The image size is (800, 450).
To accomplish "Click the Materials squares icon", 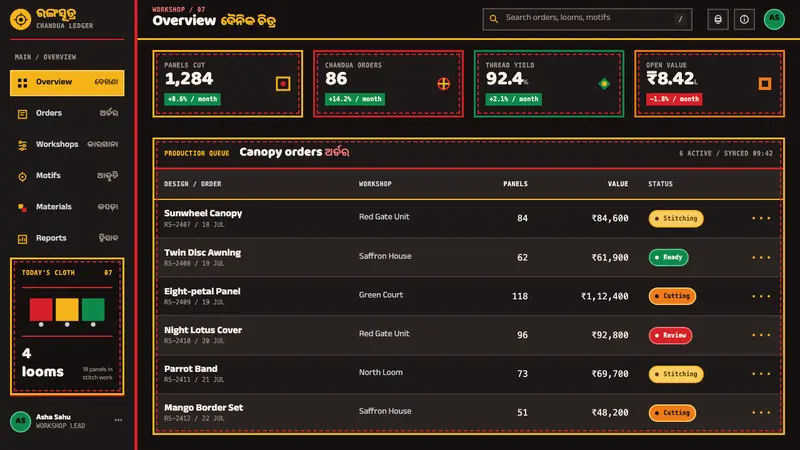I will [x=22, y=208].
